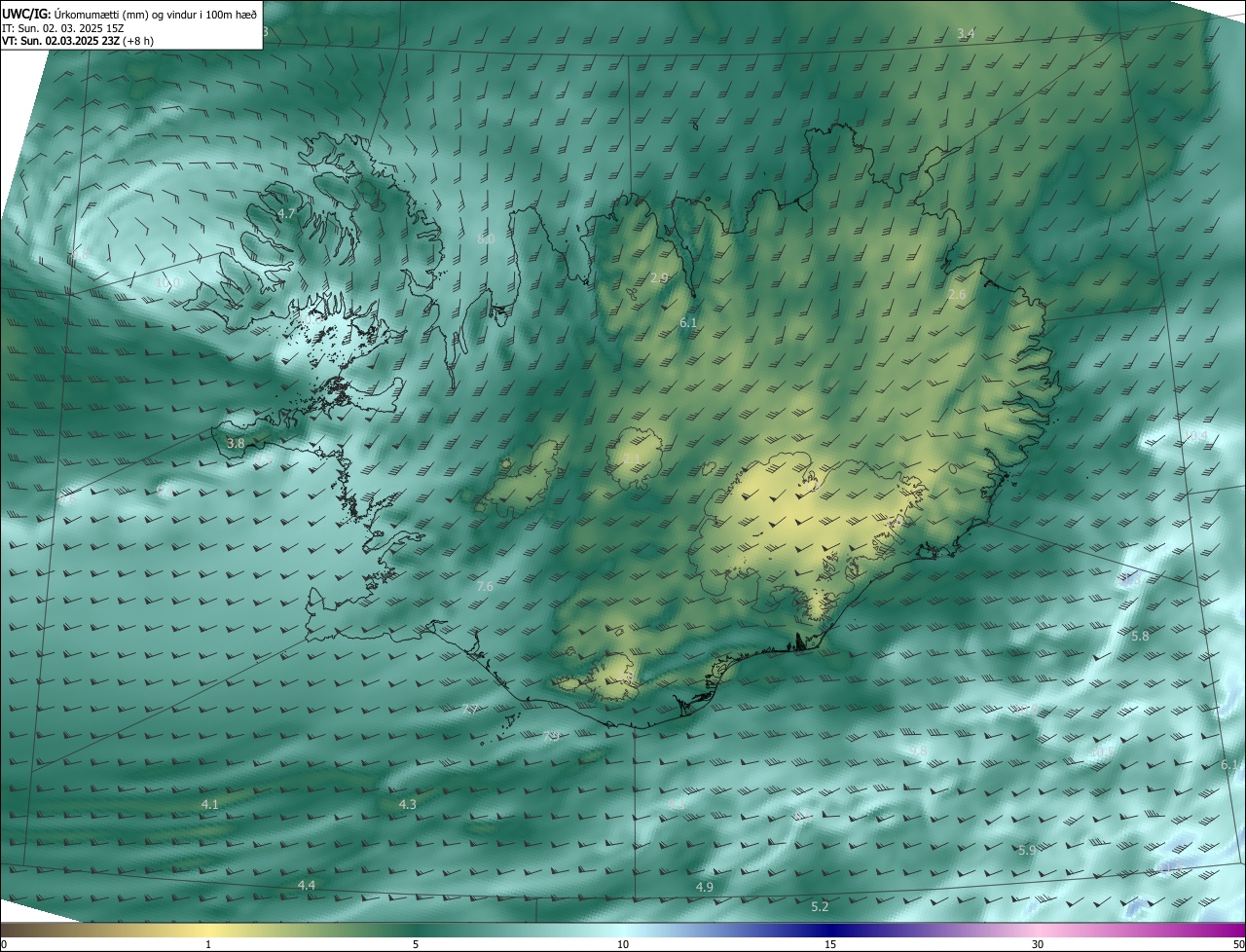The image size is (1246, 952).
Task: Click the 9.8 value south of the coast
Action: tap(918, 751)
